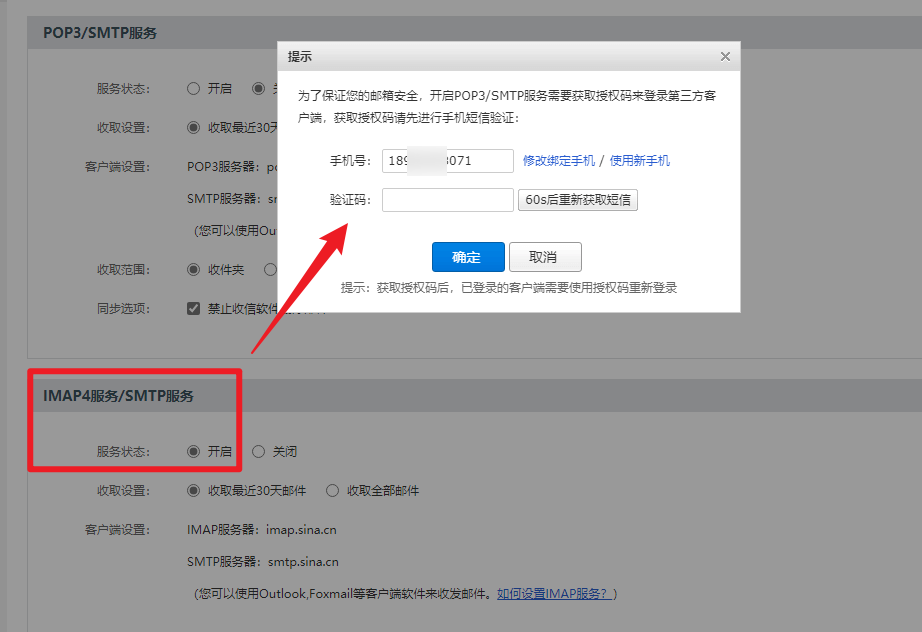Disable IMAP4 service with 关闭 radio

tap(259, 452)
